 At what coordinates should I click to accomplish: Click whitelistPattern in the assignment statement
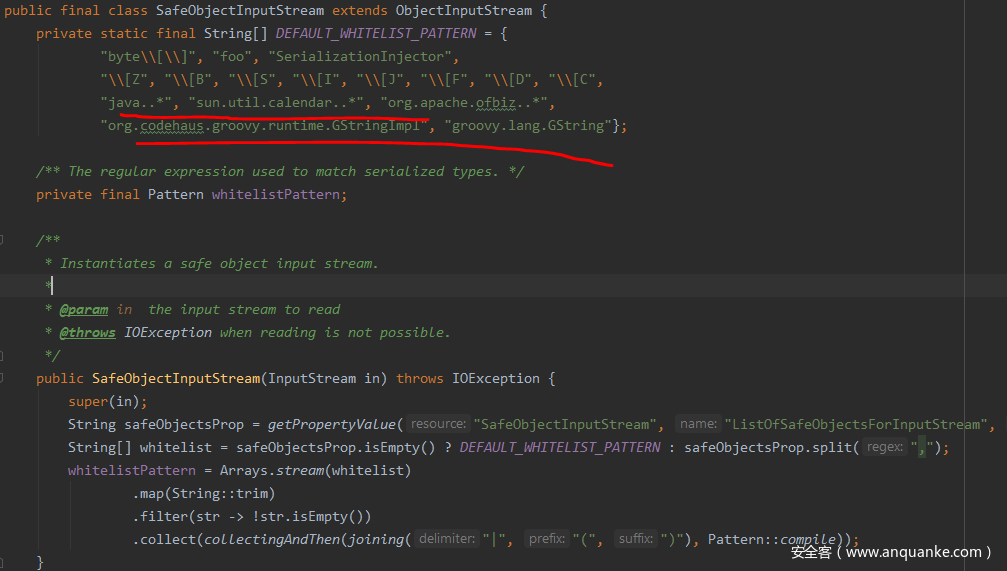click(x=132, y=471)
